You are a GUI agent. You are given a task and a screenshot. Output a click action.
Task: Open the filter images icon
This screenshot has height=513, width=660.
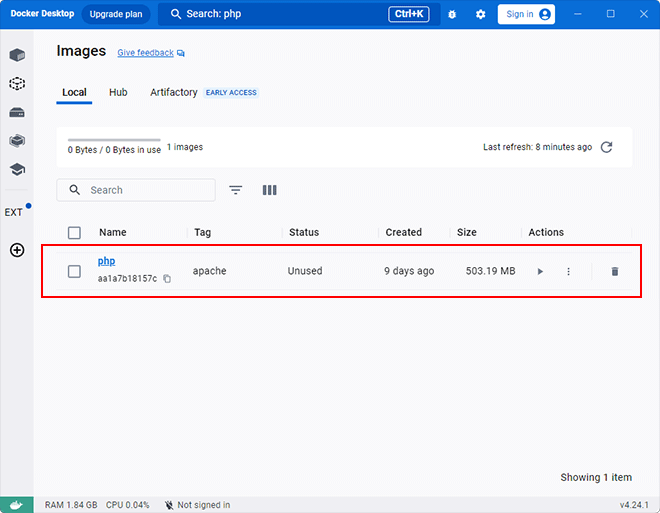click(x=235, y=190)
